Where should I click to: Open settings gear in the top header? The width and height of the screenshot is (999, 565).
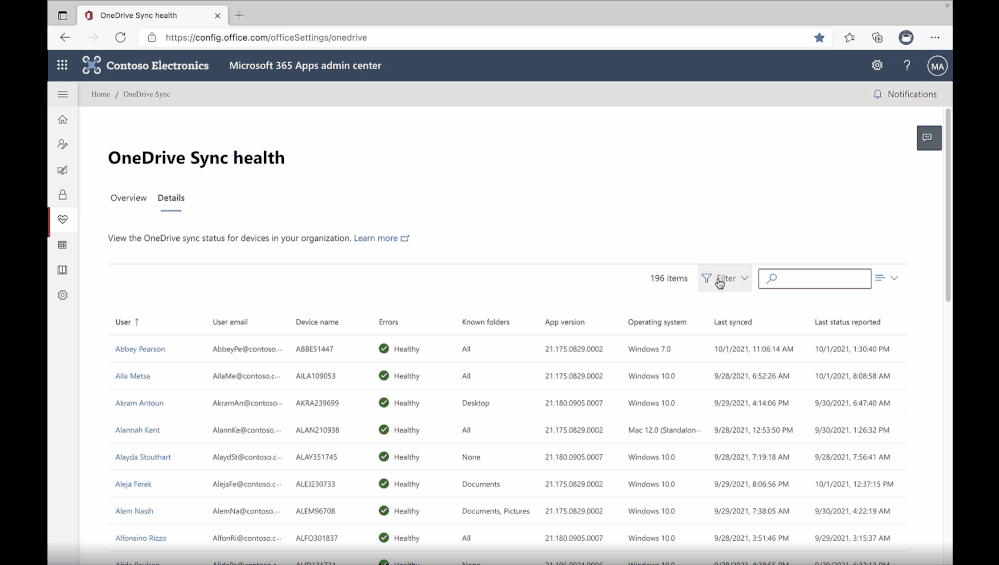pos(877,65)
